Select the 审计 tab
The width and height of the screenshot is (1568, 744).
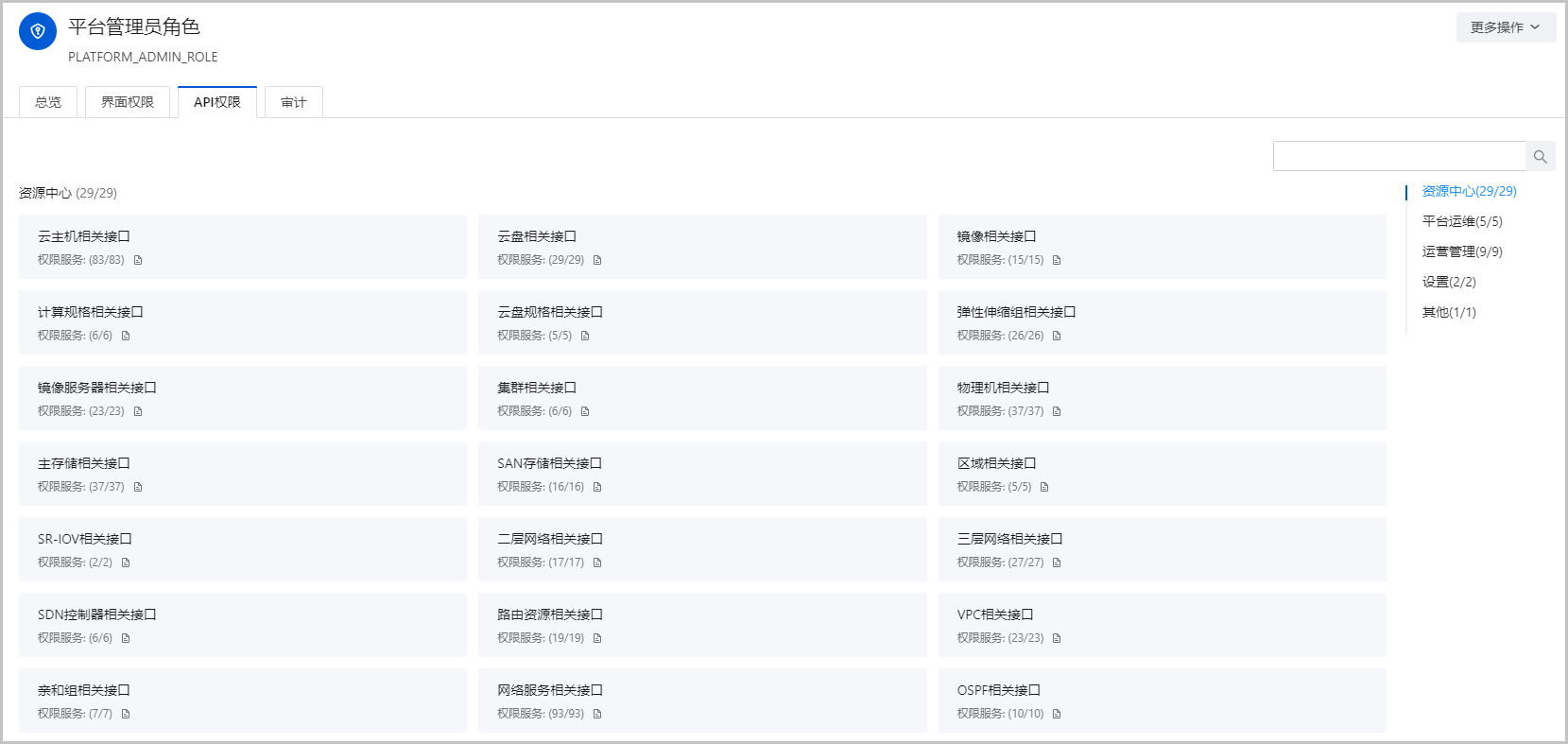coord(294,102)
